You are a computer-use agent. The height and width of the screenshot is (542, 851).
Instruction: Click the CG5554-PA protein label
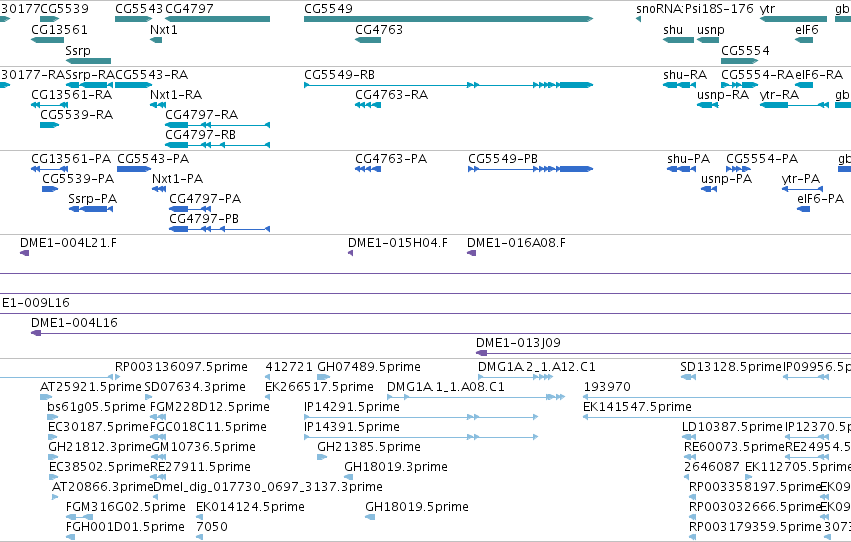[x=762, y=159]
